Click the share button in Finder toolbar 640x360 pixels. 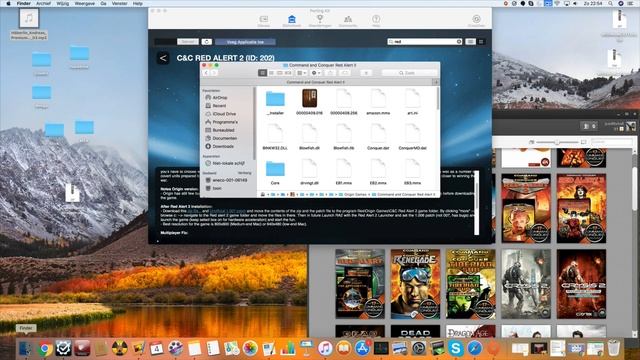pyautogui.click(x=330, y=73)
